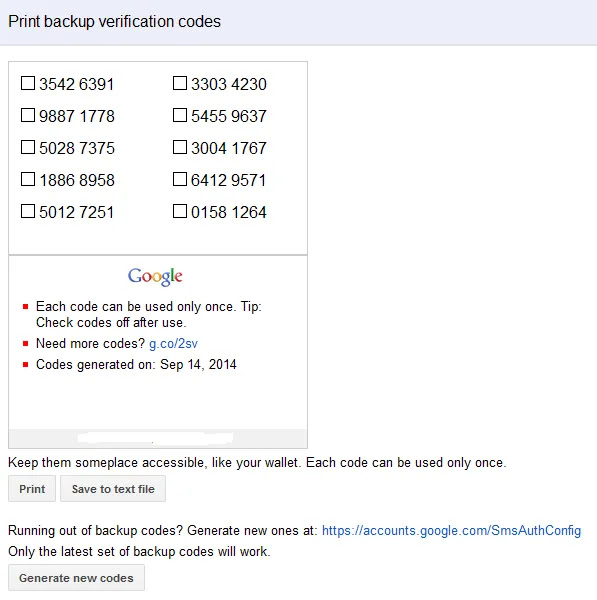This screenshot has height=600, width=597.
Task: Click the Print button
Action: coord(32,489)
